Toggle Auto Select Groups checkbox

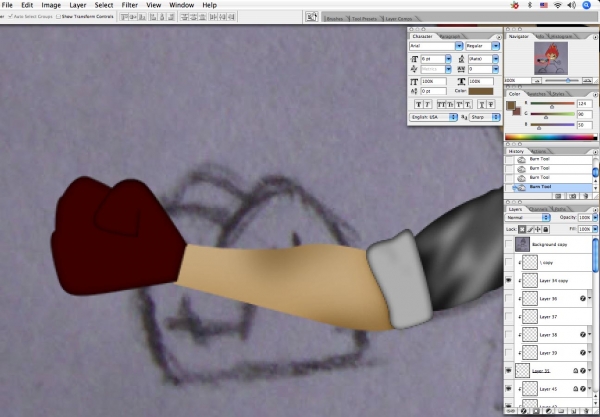[x=10, y=16]
